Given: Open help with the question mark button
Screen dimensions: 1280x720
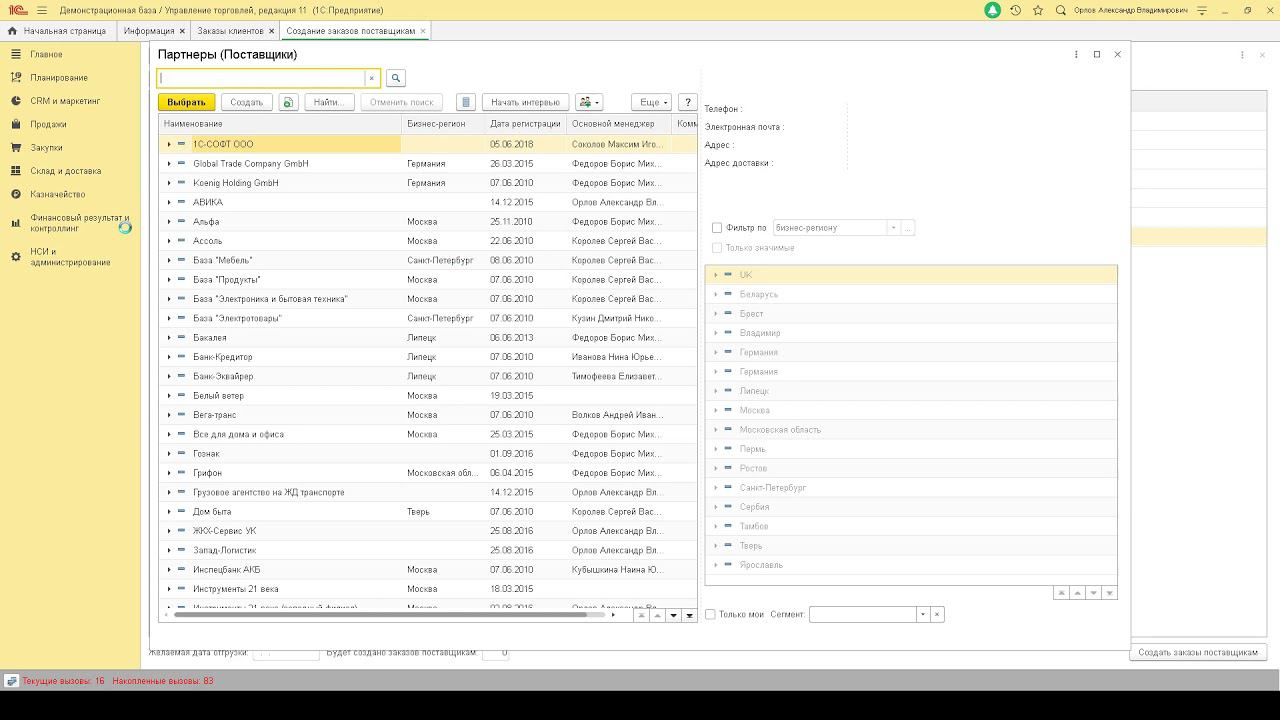Looking at the screenshot, I should coord(687,102).
